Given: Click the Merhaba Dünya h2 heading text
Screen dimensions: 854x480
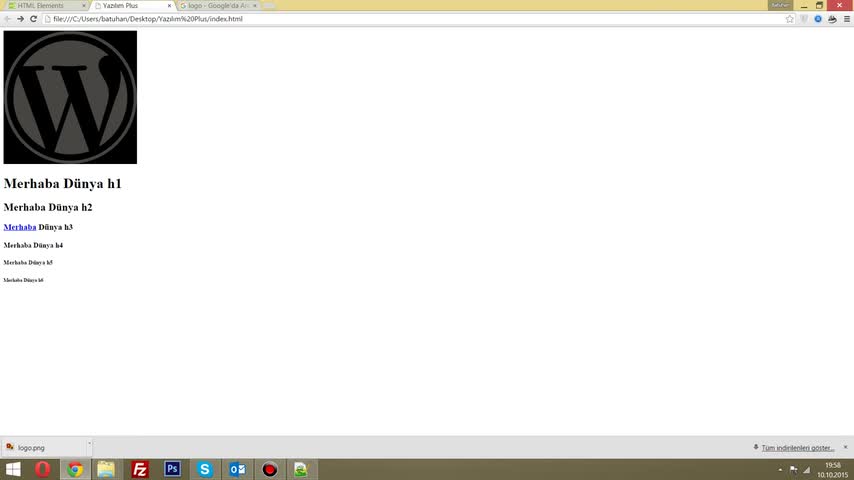Looking at the screenshot, I should point(48,208).
